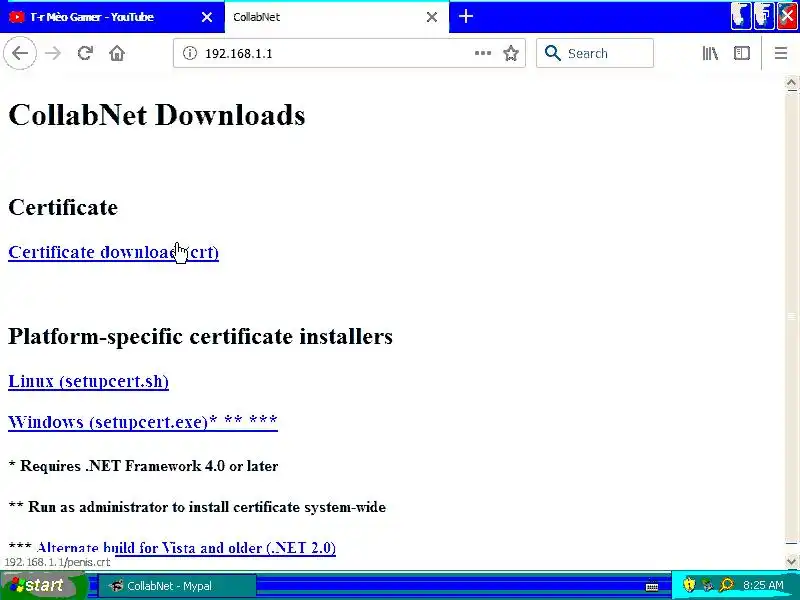This screenshot has height=600, width=800.
Task: Click the Run as administrator note
Action: click(x=197, y=507)
